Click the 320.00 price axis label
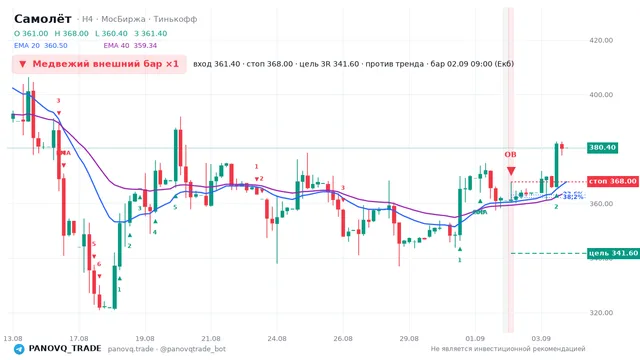640x360 pixels. (x=601, y=313)
